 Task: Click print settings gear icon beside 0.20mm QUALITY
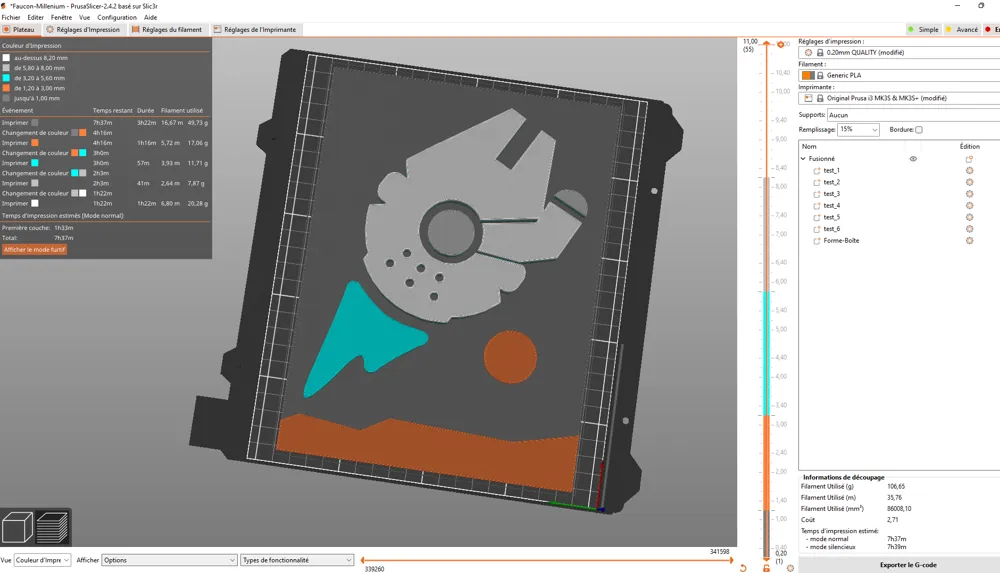click(809, 52)
